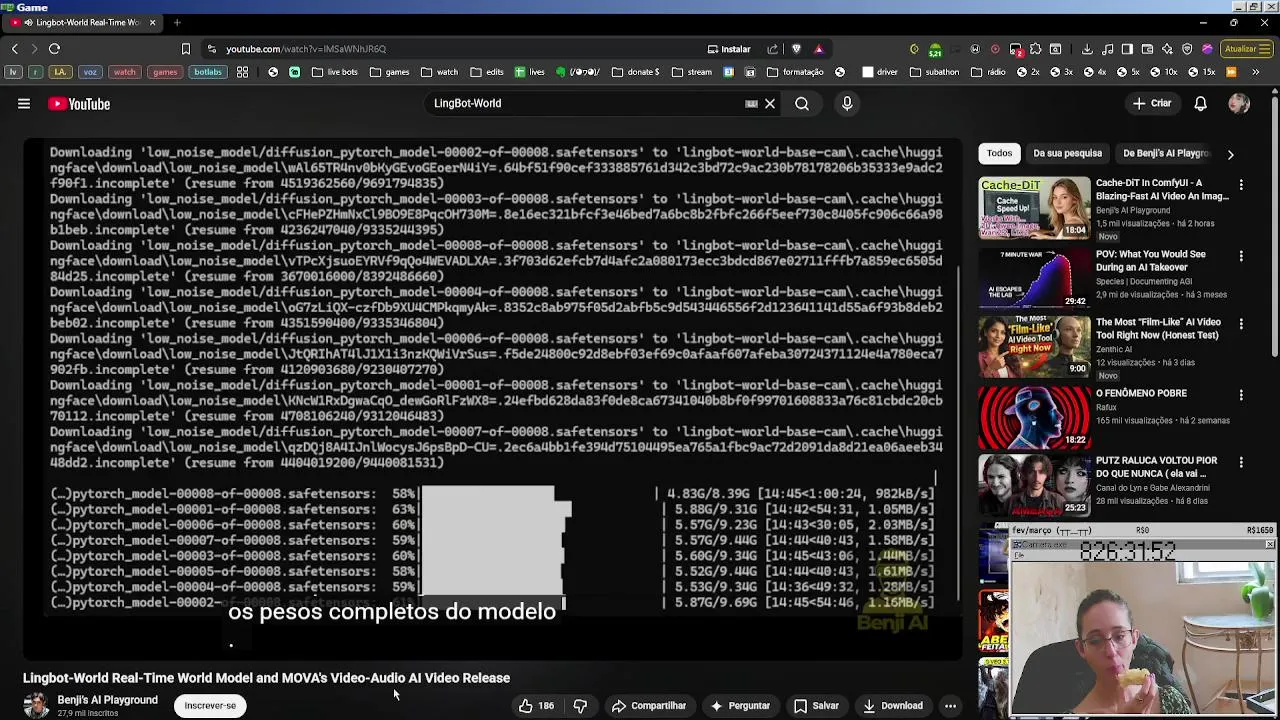Download the video via Download button
Image resolution: width=1280 pixels, height=720 pixels.
click(893, 706)
